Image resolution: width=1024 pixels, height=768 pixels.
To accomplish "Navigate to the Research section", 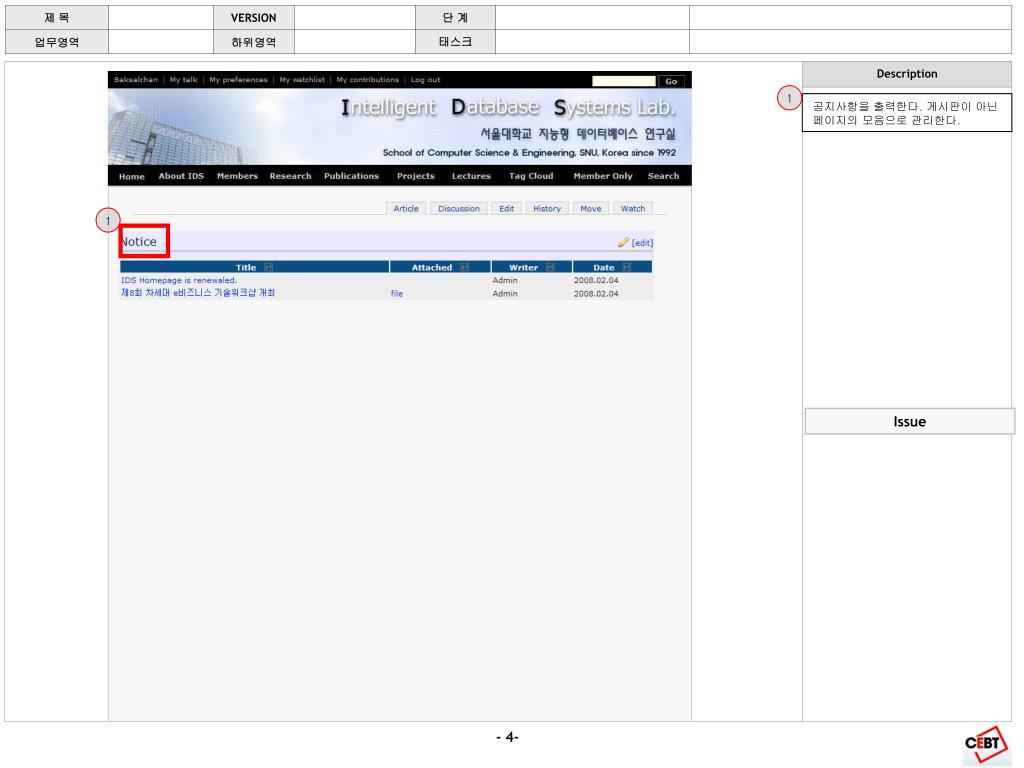I will (291, 176).
